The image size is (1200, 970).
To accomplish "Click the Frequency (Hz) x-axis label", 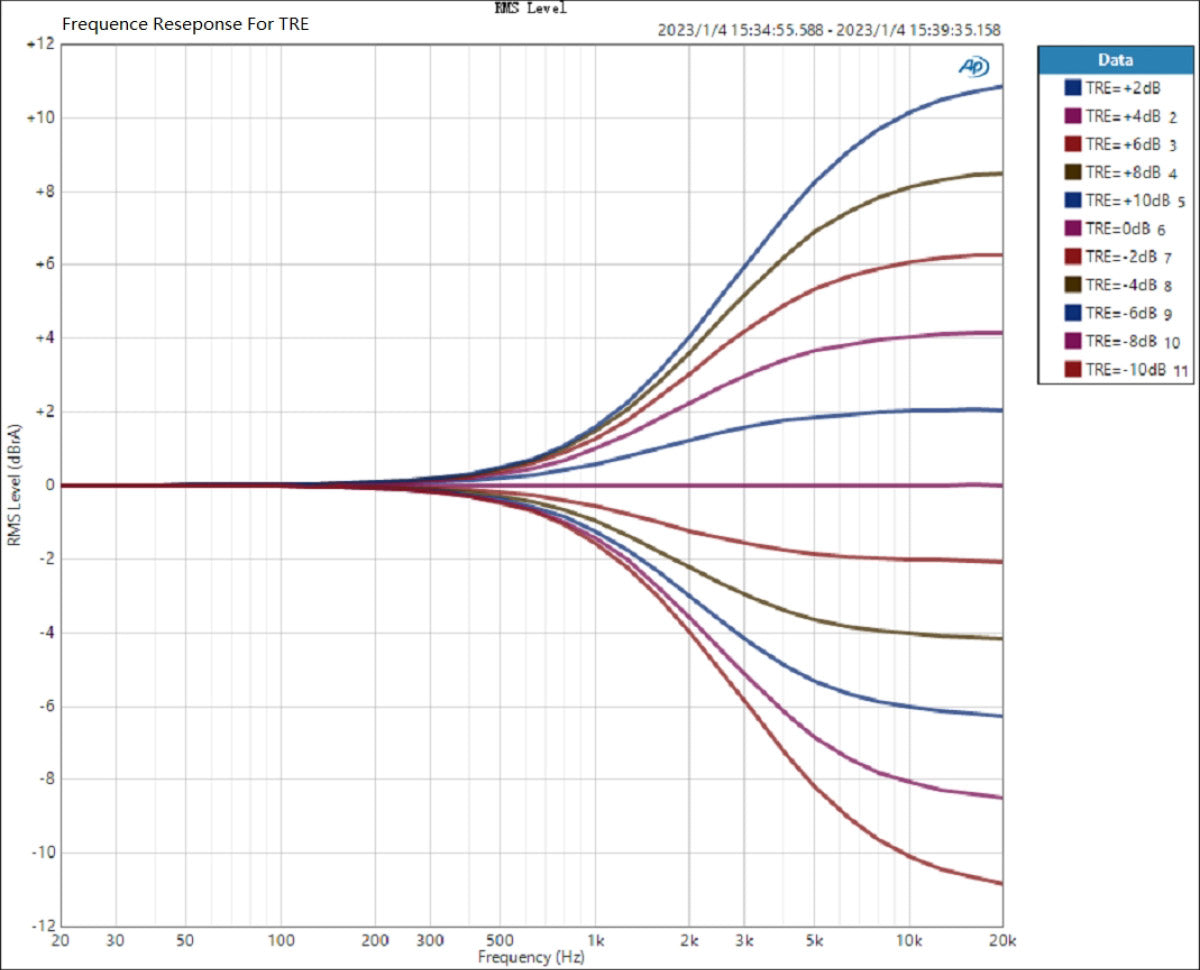I will click(x=528, y=957).
